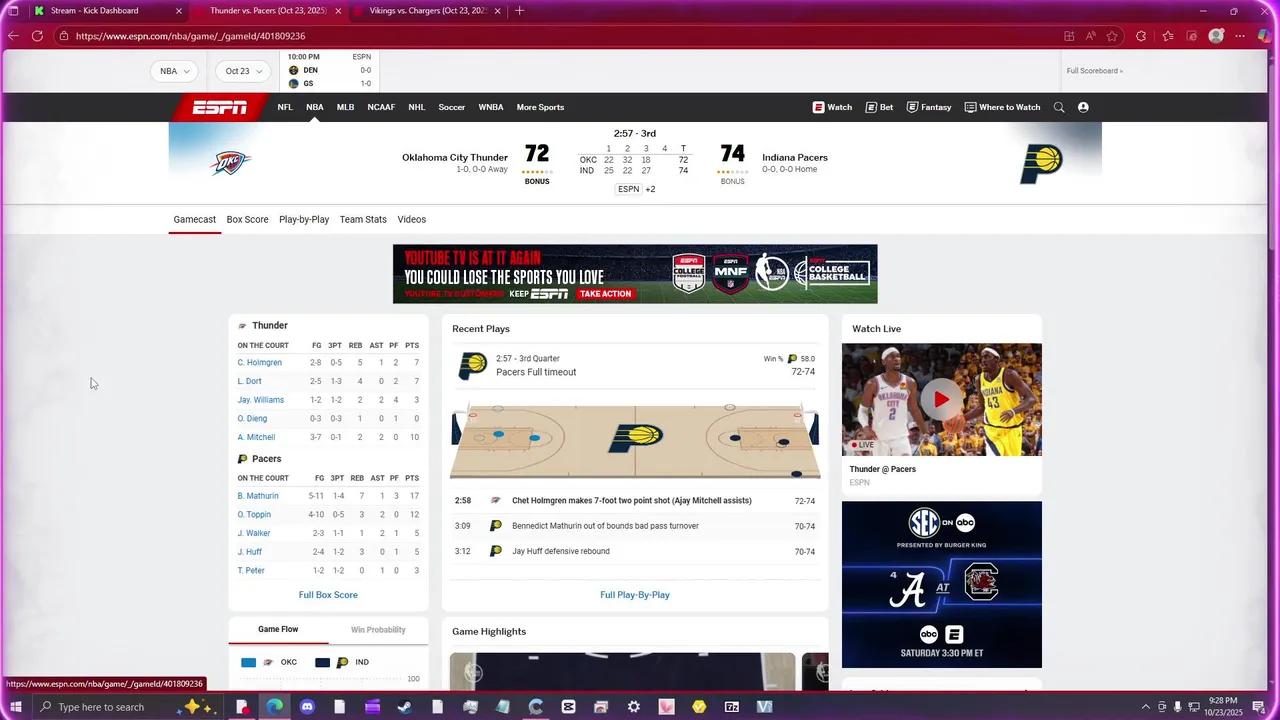Click the Microsoft Edge taskbar icon
This screenshot has width=1280, height=720.
[x=274, y=707]
